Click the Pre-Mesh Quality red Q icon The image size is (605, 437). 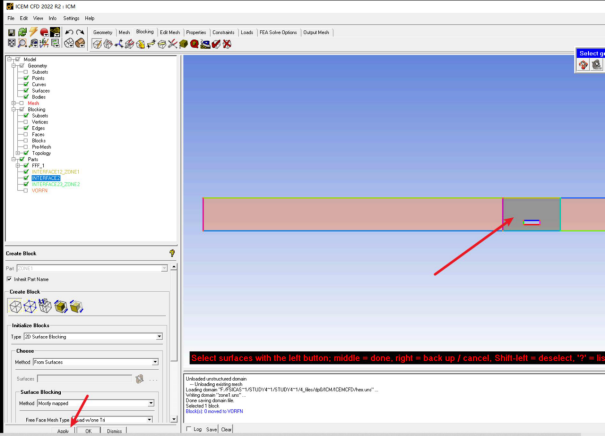pos(194,44)
